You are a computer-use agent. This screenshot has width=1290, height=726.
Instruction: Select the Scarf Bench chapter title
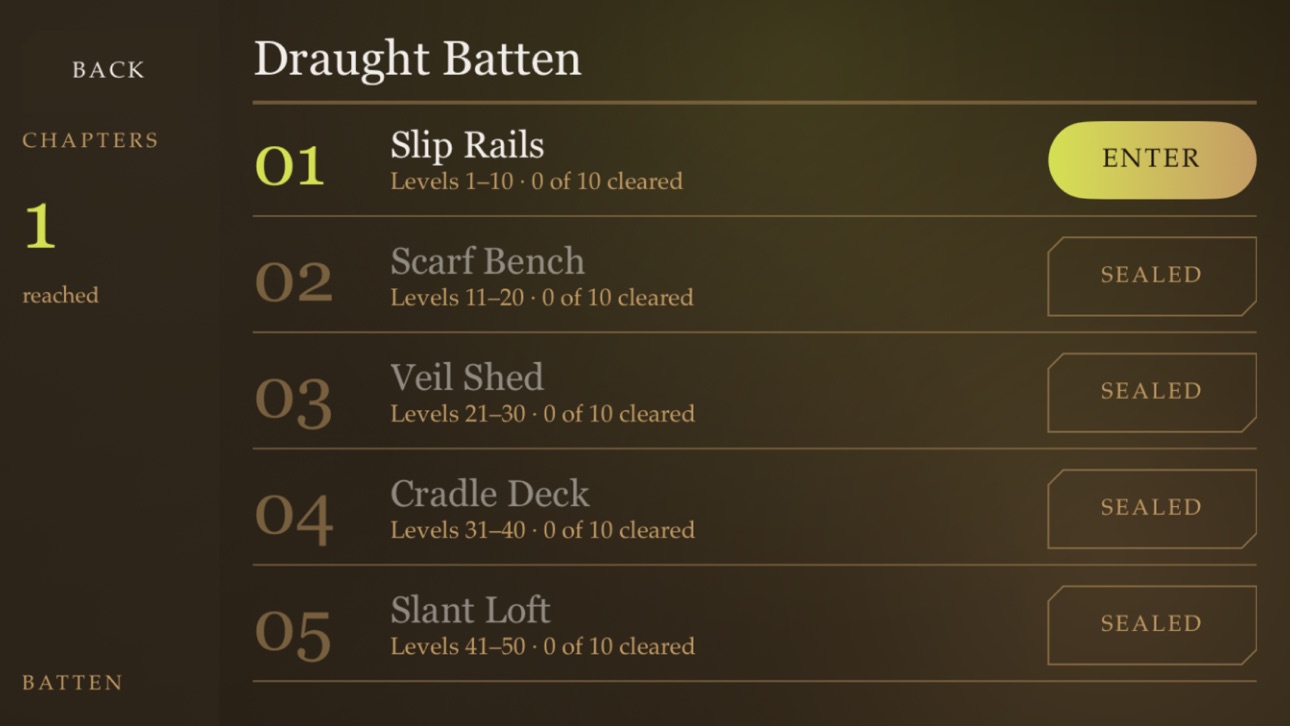click(488, 262)
